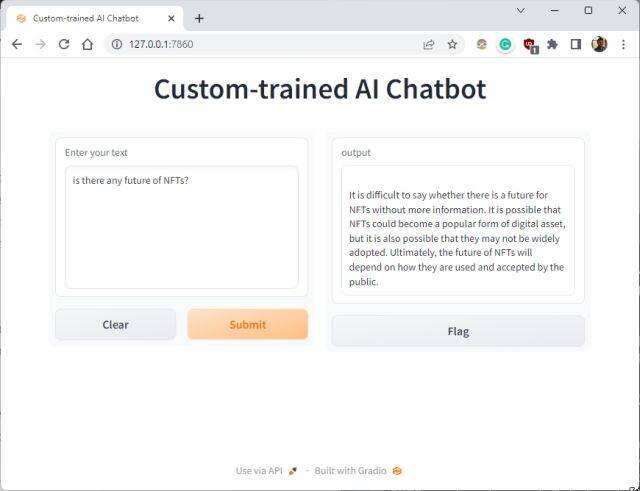The image size is (640, 491).
Task: Select the Custom-trained AI Chatbot tab
Action: 96,18
